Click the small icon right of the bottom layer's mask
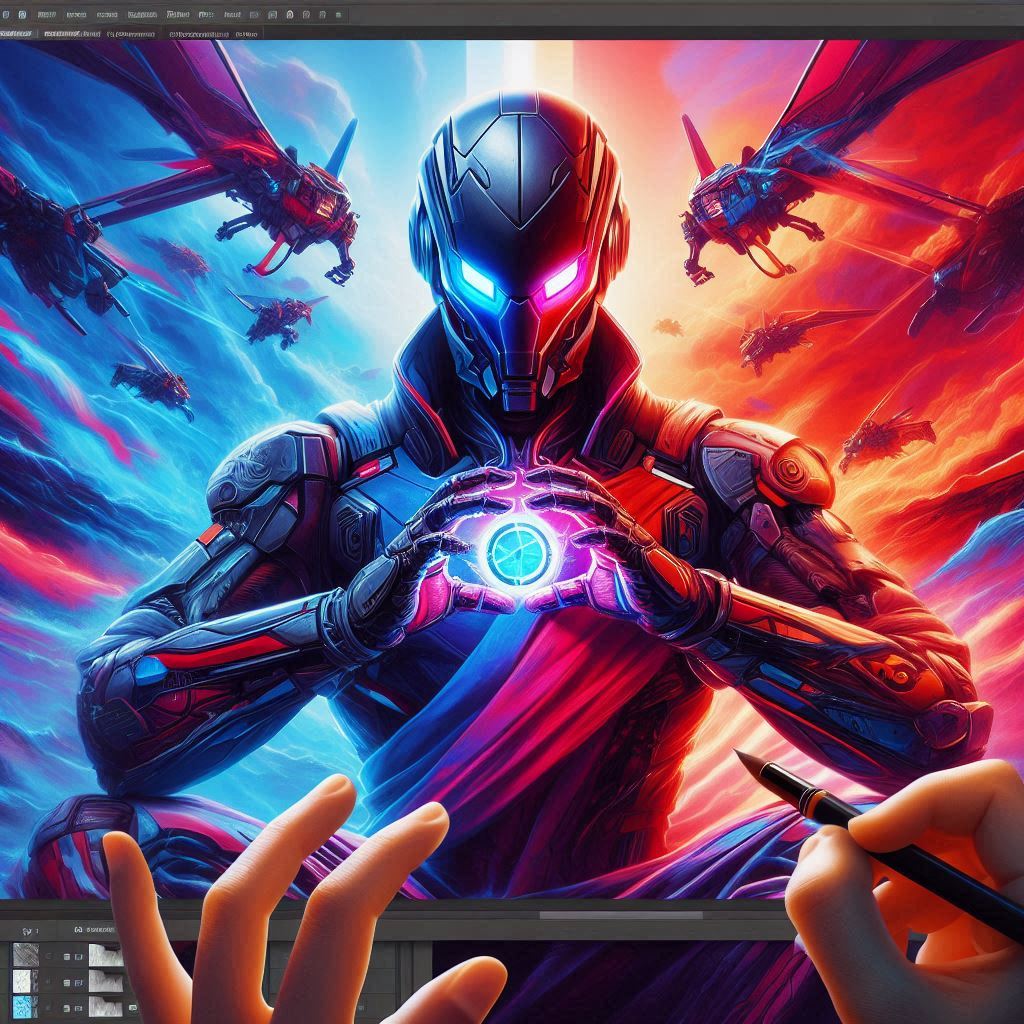 tap(133, 1008)
